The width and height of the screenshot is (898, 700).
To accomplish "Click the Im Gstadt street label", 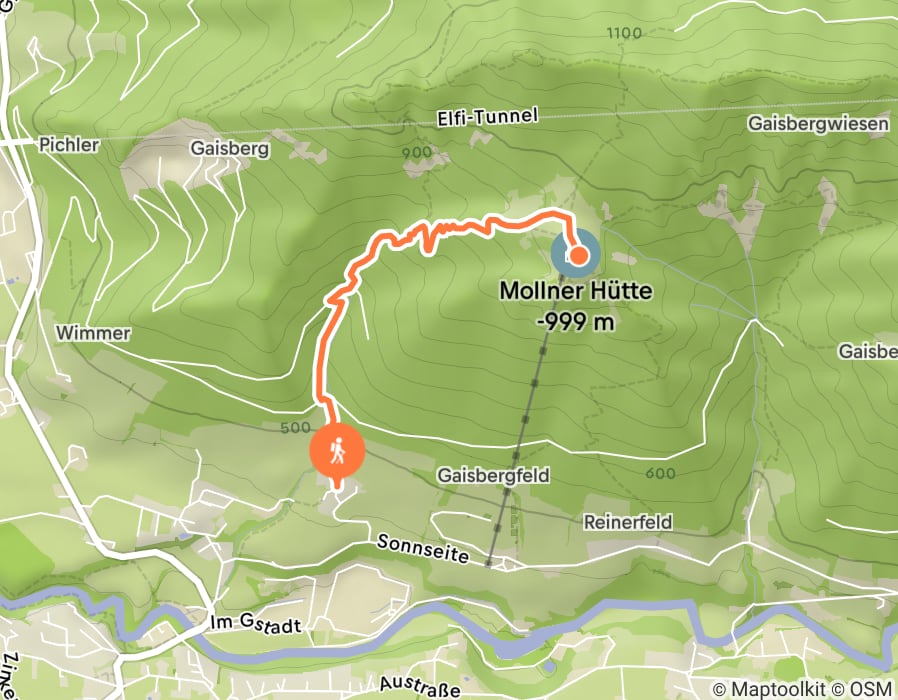I will tap(255, 623).
